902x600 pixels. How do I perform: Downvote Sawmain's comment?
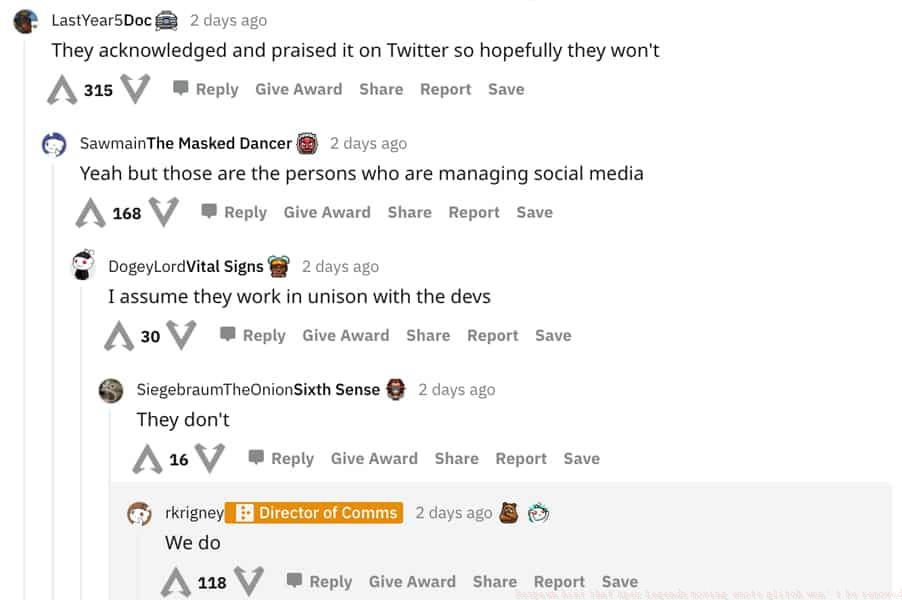[x=163, y=213]
